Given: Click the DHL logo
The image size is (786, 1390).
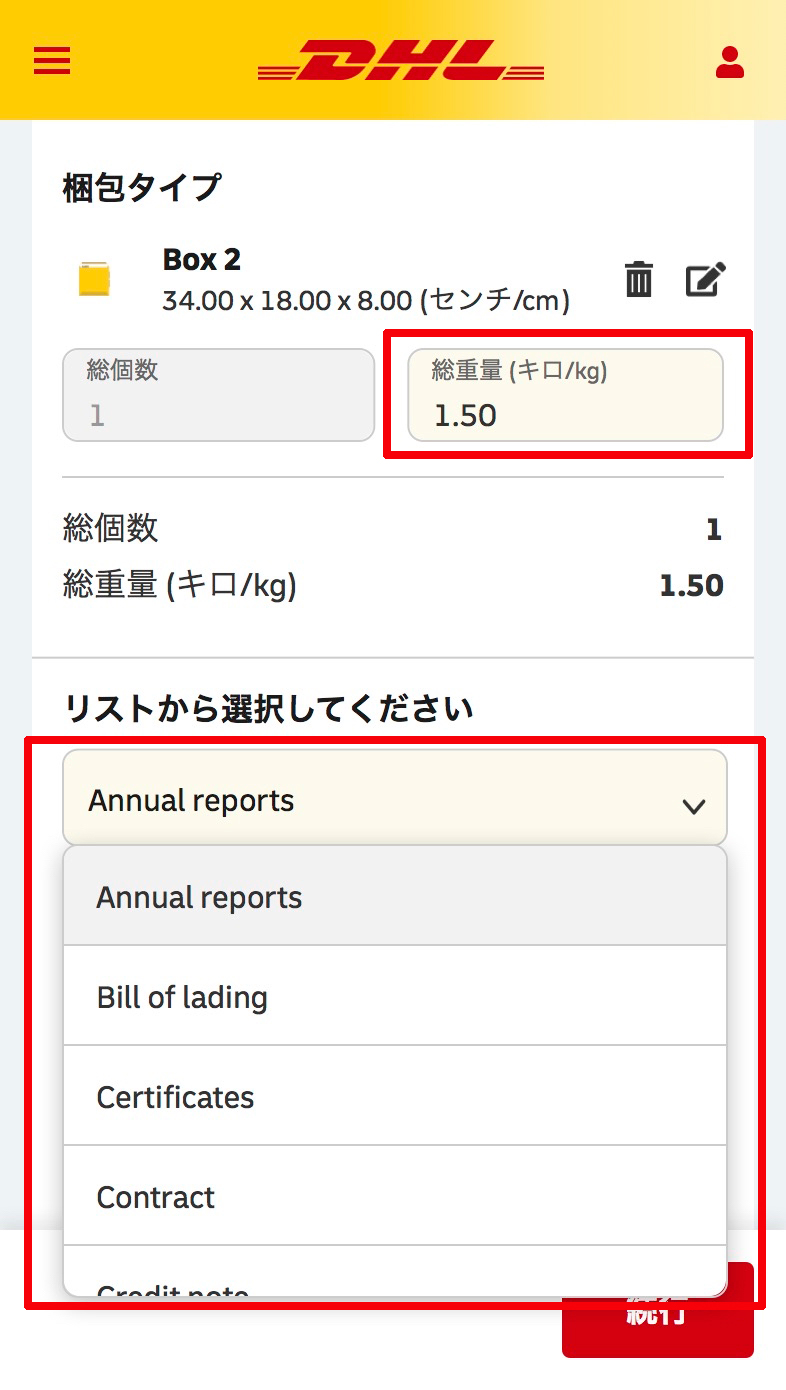Looking at the screenshot, I should click(401, 62).
